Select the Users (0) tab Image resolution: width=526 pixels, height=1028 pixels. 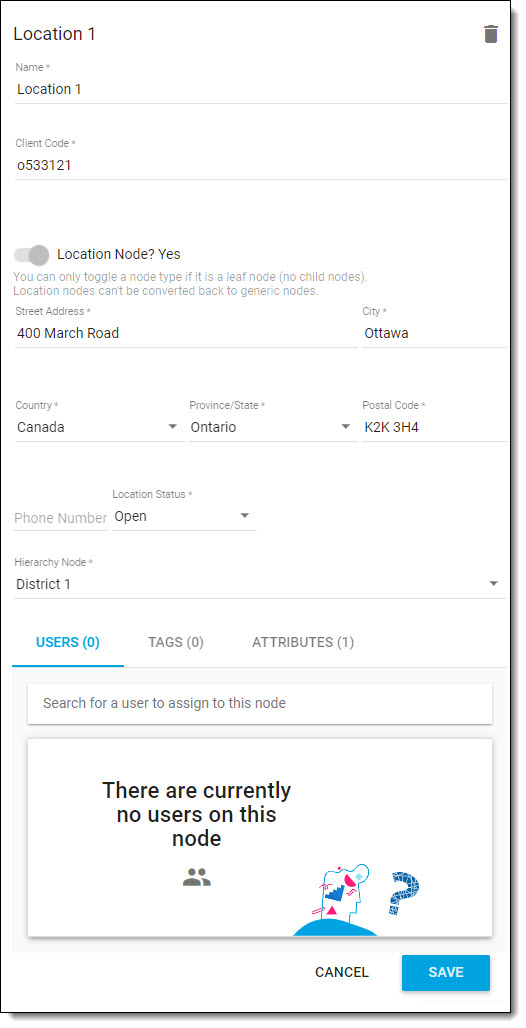click(68, 642)
